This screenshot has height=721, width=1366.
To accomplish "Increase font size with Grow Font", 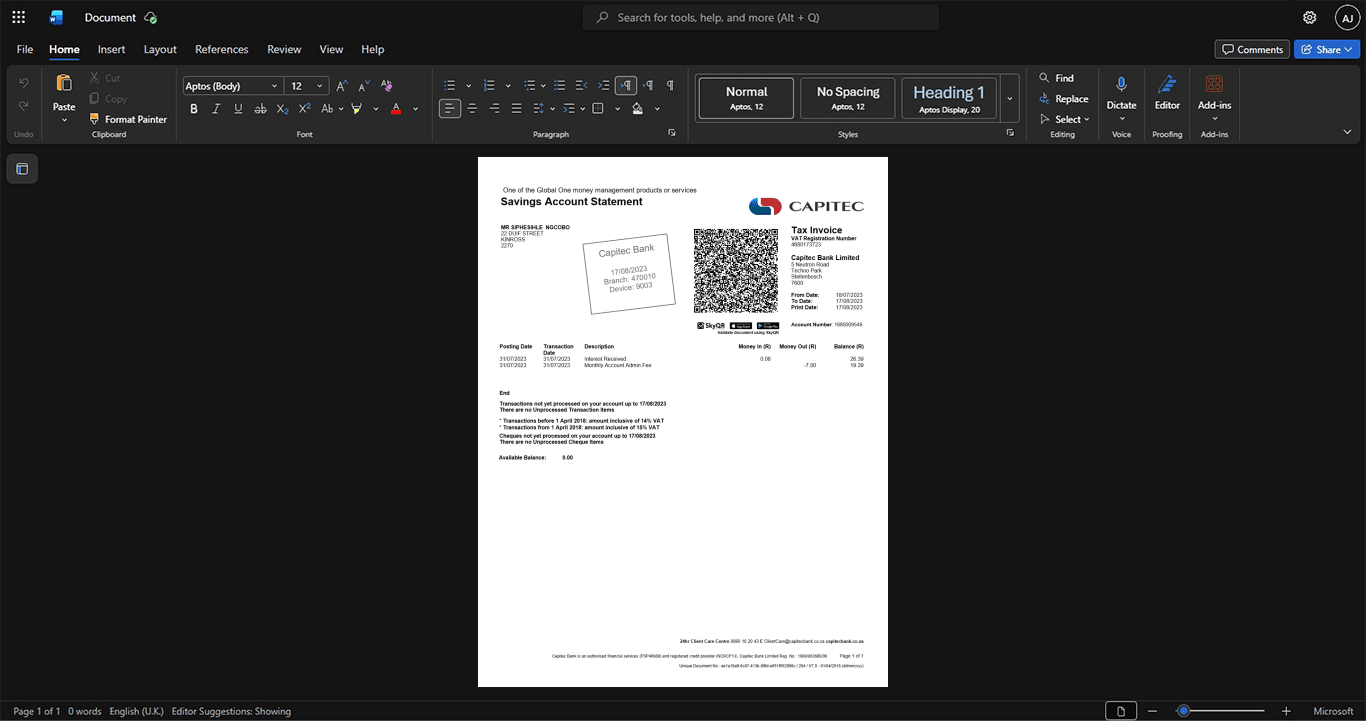I will tap(342, 86).
